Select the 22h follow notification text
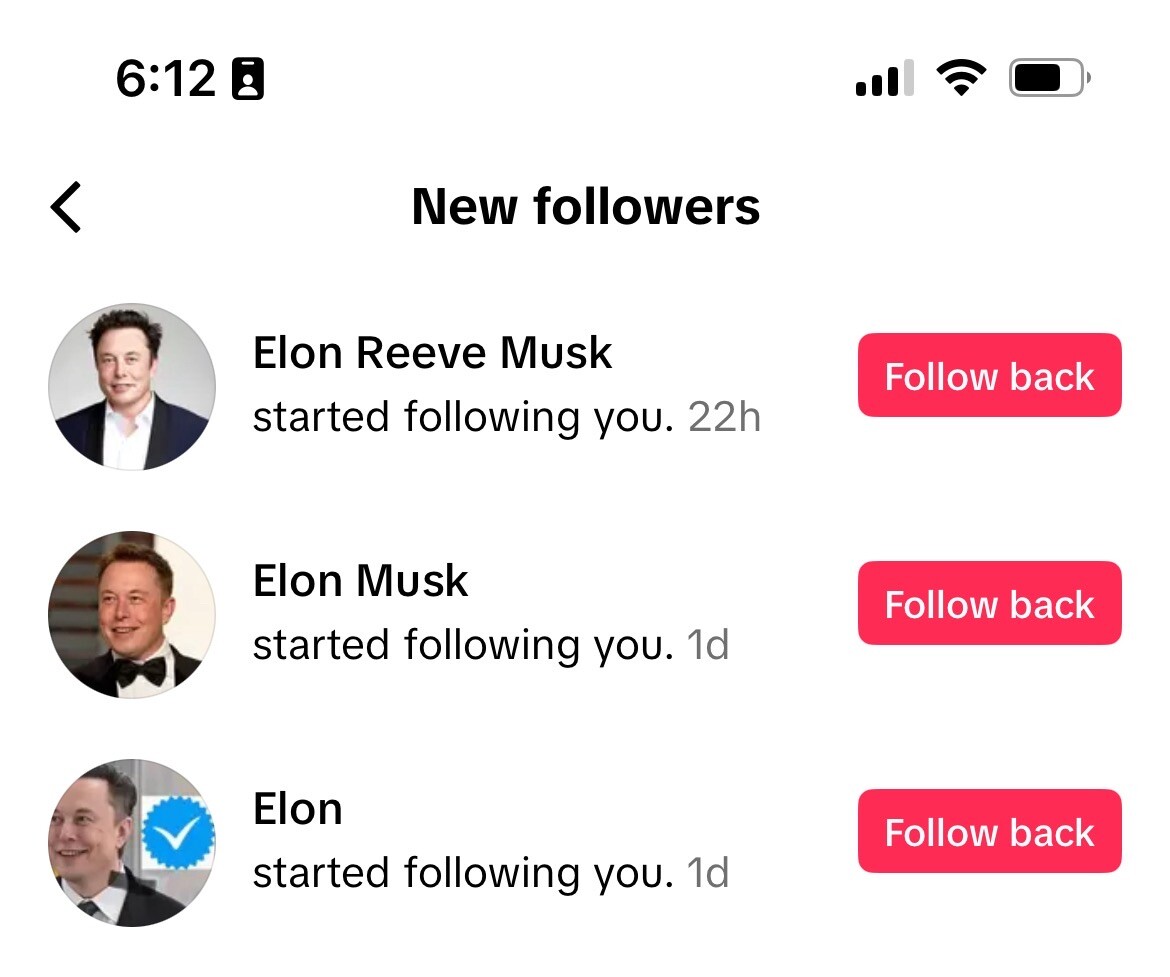The image size is (1170, 977). coord(507,417)
